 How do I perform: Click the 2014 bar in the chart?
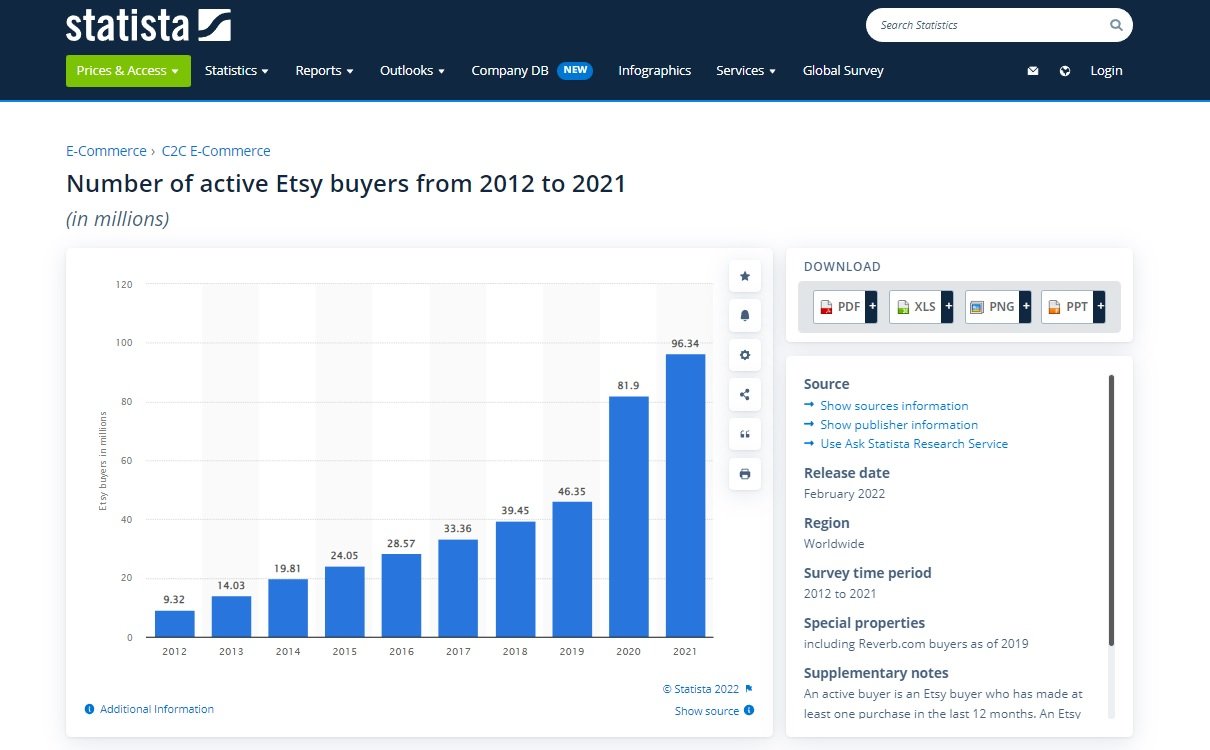[x=288, y=608]
